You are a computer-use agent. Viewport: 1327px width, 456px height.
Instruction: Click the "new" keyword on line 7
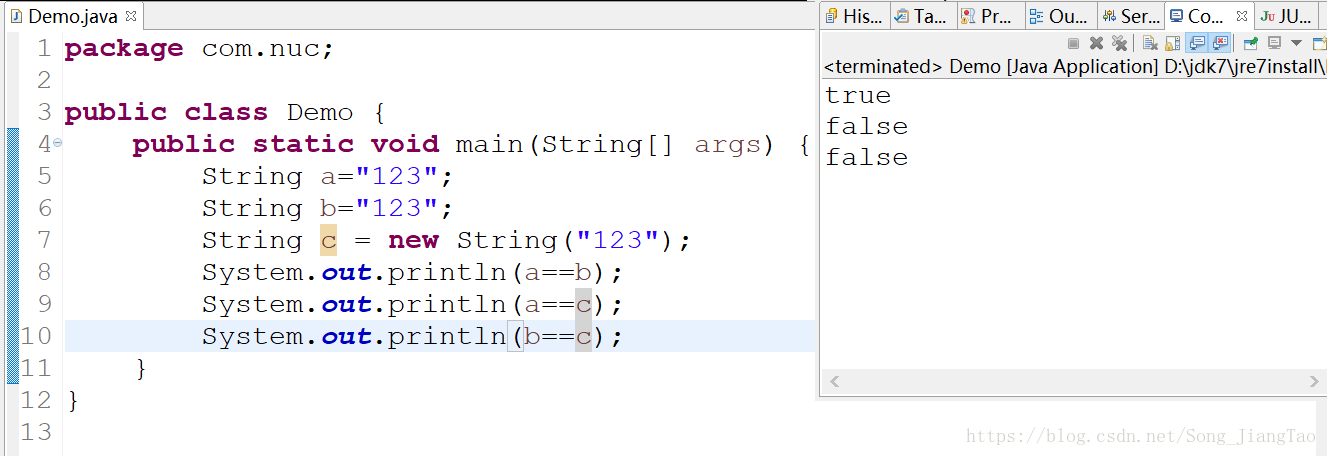pyautogui.click(x=413, y=240)
